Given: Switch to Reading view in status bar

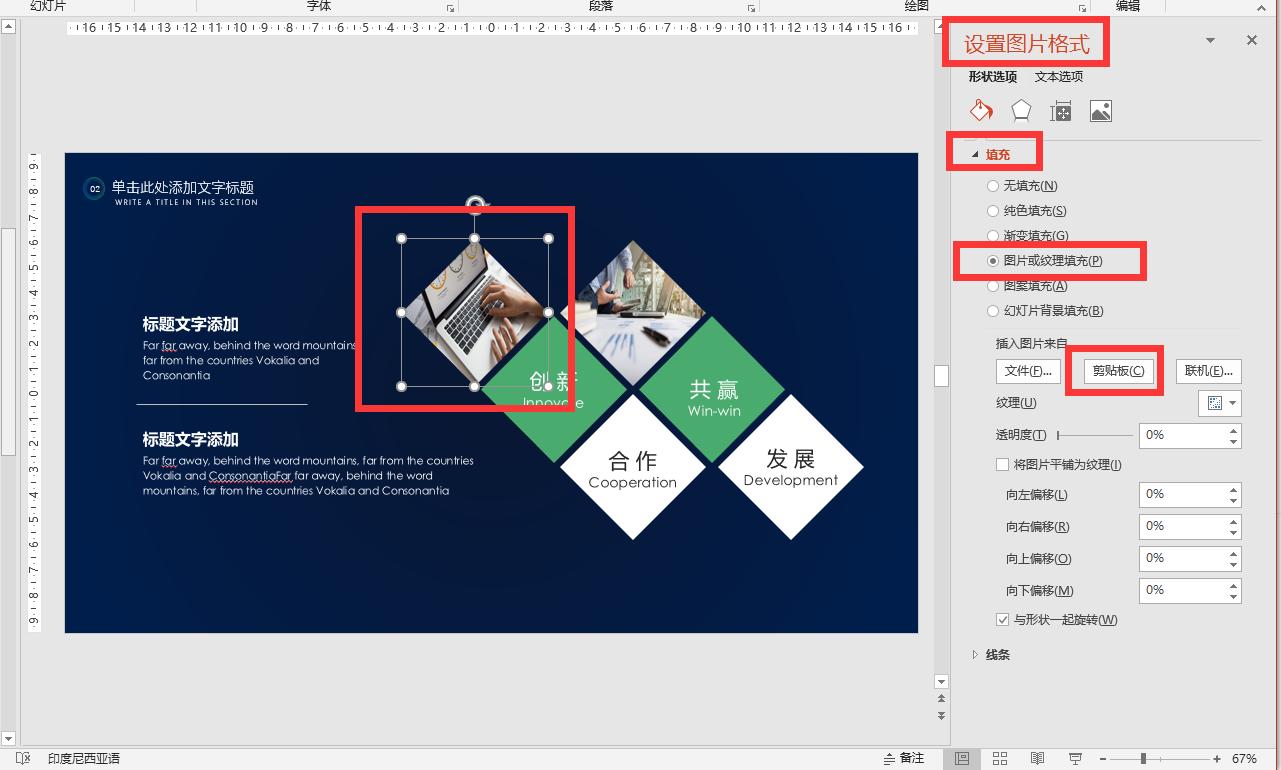Looking at the screenshot, I should 1037,758.
